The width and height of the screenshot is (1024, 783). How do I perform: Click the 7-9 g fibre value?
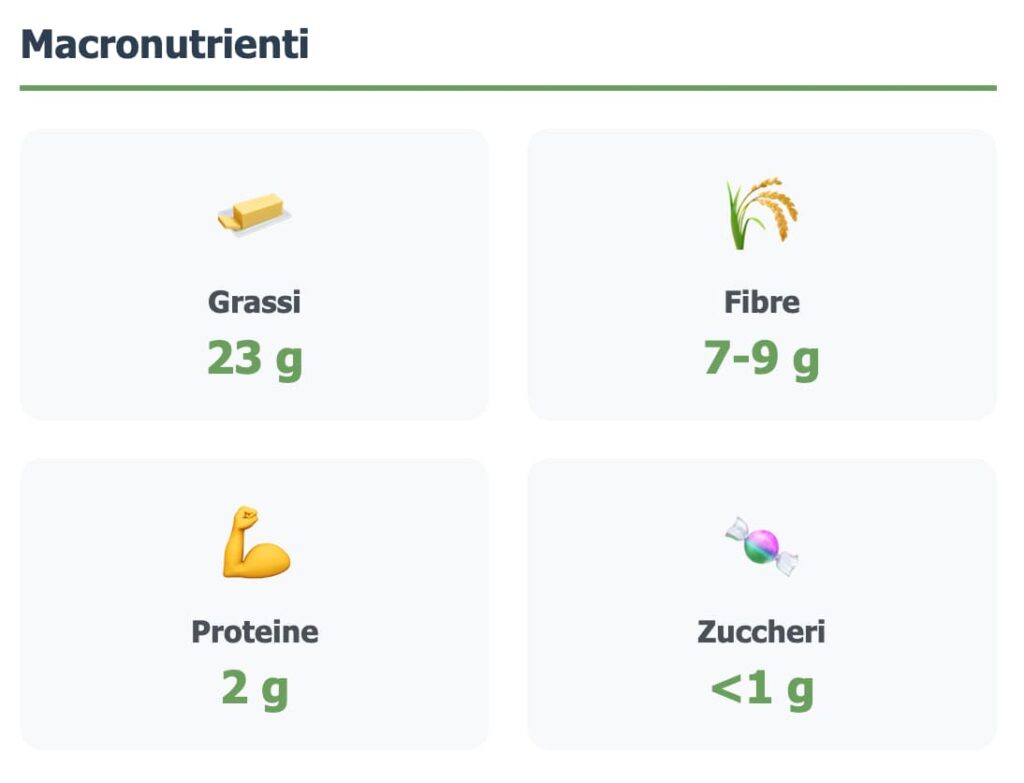(x=762, y=358)
